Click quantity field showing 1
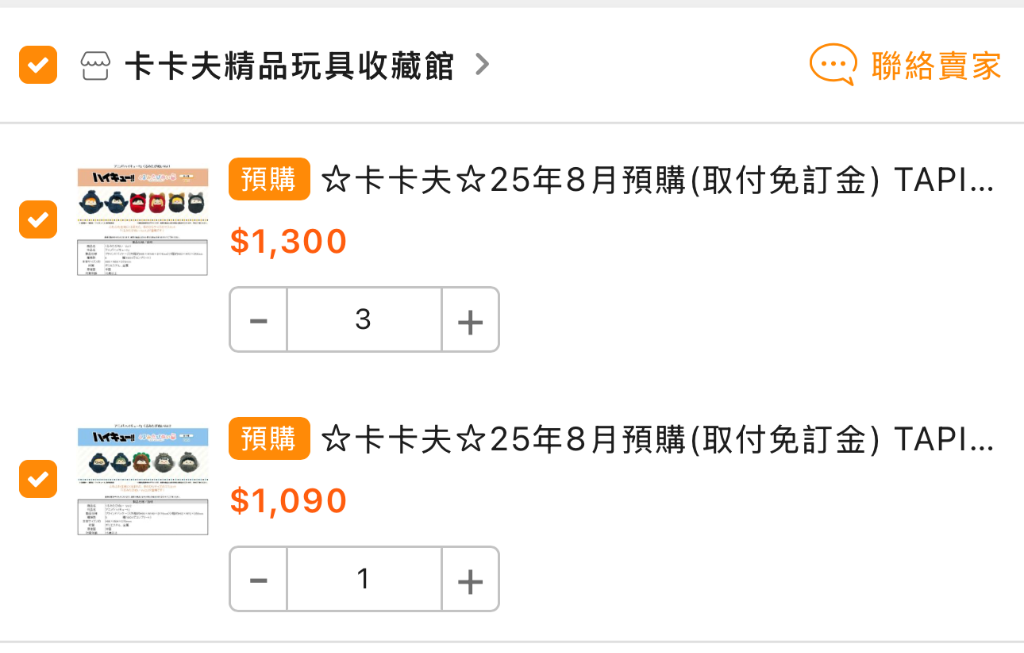The width and height of the screenshot is (1024, 653). coord(364,580)
